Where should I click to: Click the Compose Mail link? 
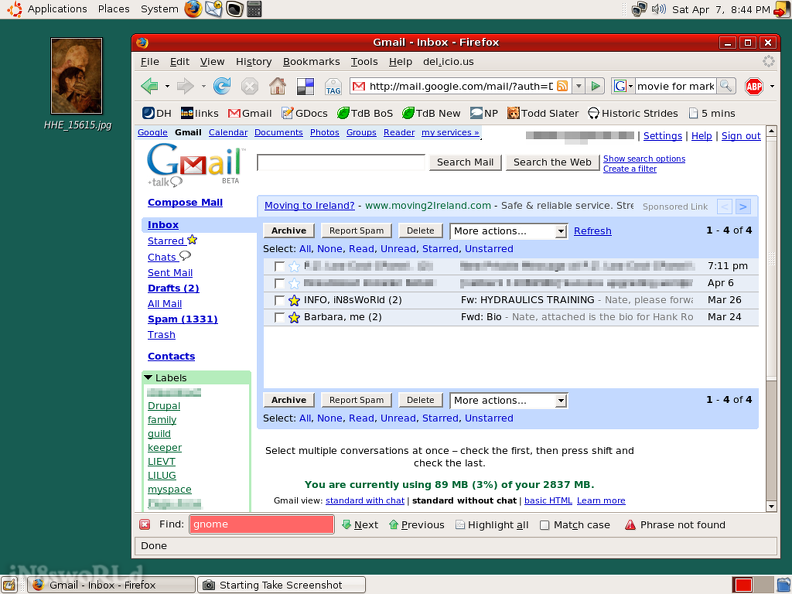[x=185, y=203]
